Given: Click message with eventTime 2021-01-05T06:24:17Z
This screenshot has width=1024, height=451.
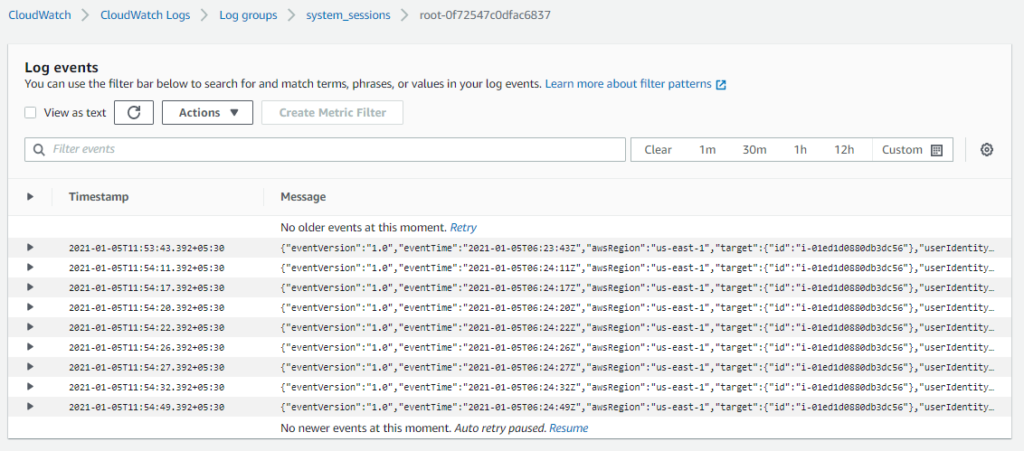Looking at the screenshot, I should pos(638,288).
